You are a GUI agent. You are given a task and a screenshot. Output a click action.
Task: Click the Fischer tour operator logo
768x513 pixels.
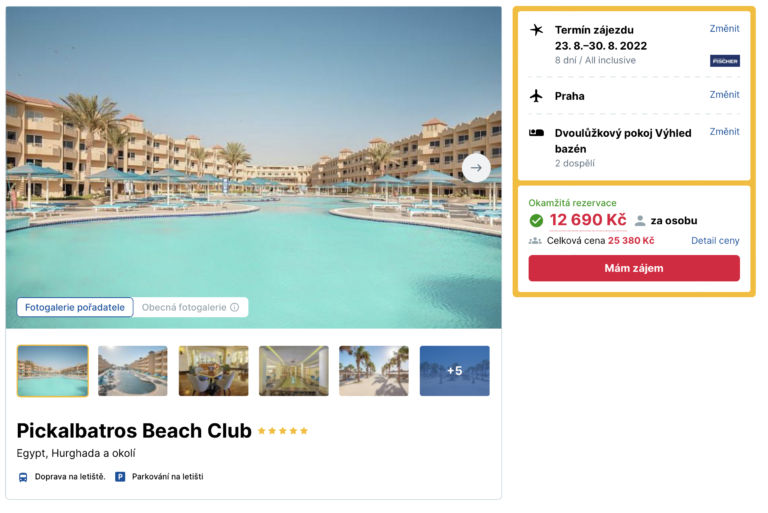(x=724, y=61)
